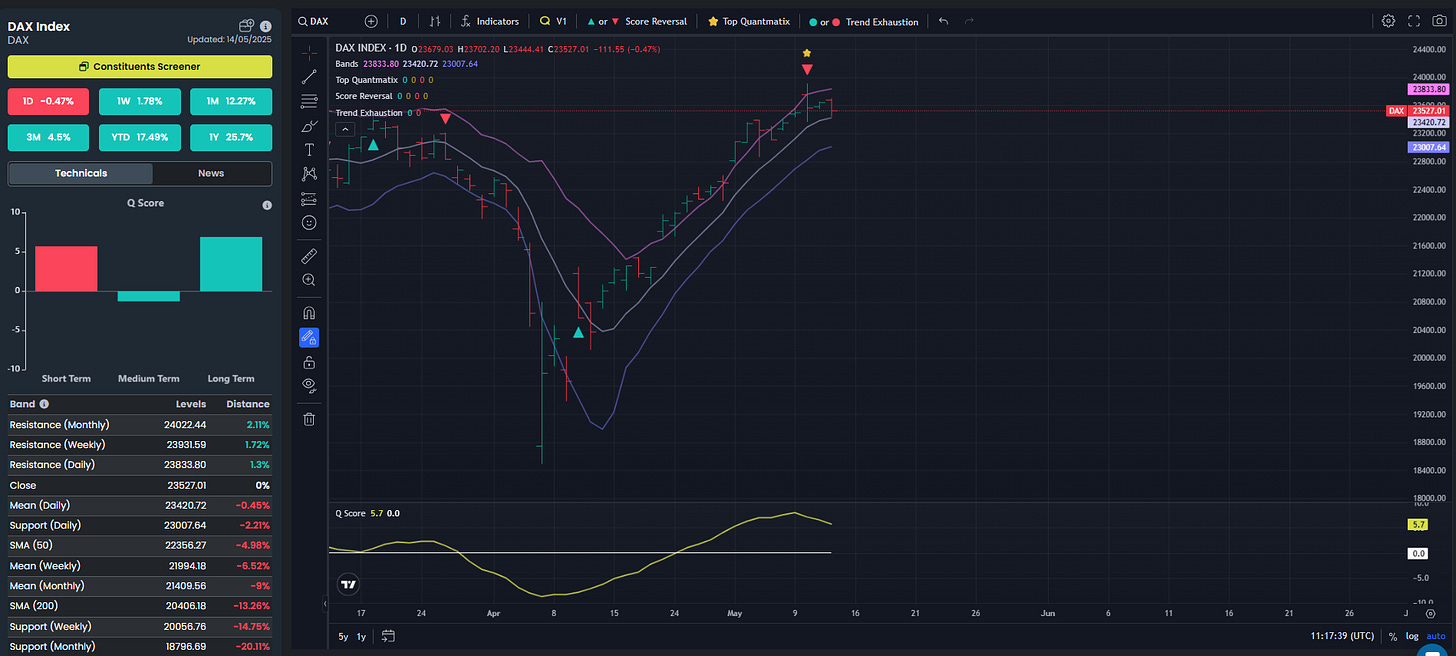Open the chart patterns tool
The height and width of the screenshot is (656, 1456).
tap(309, 174)
